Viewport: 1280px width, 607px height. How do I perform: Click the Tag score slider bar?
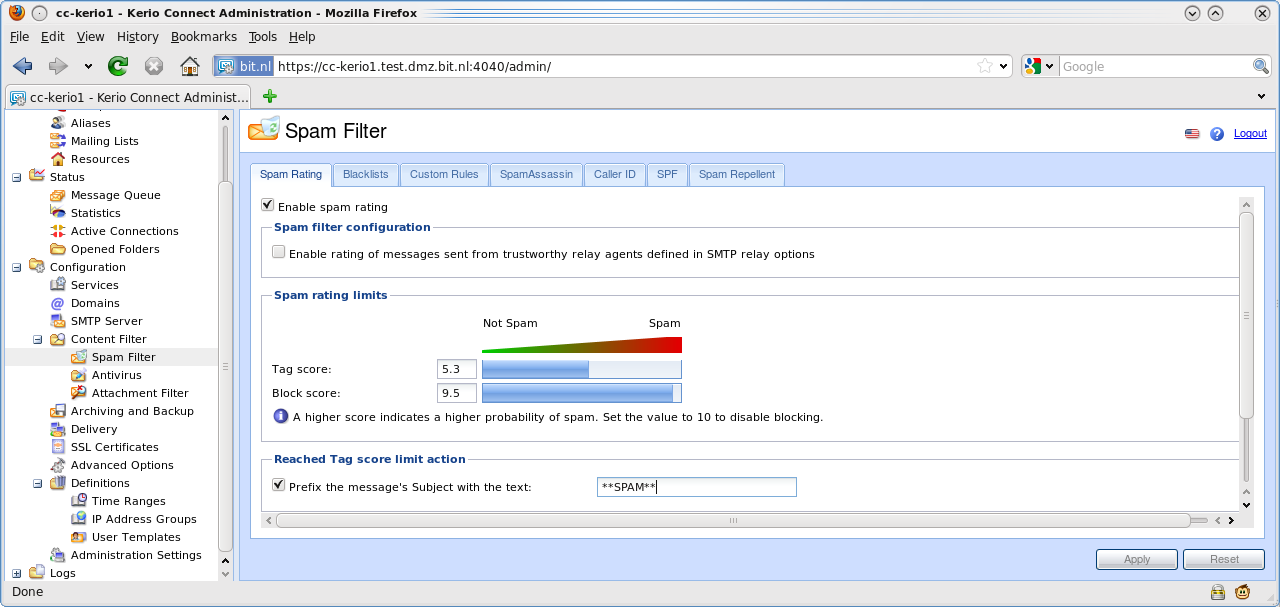point(582,369)
